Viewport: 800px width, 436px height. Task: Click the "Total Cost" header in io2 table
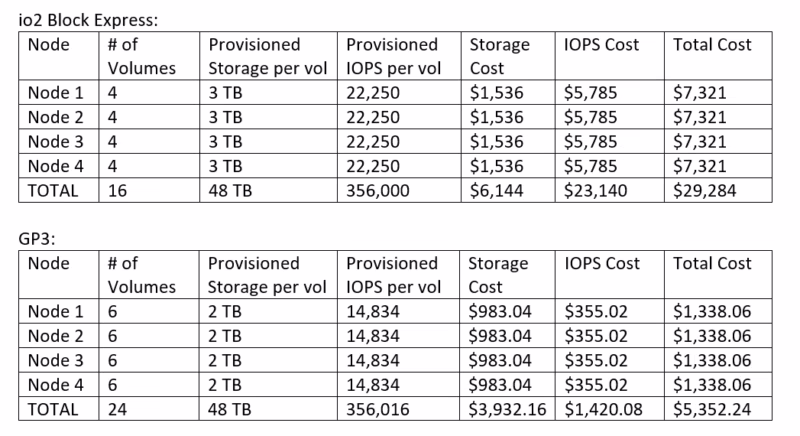pos(713,45)
